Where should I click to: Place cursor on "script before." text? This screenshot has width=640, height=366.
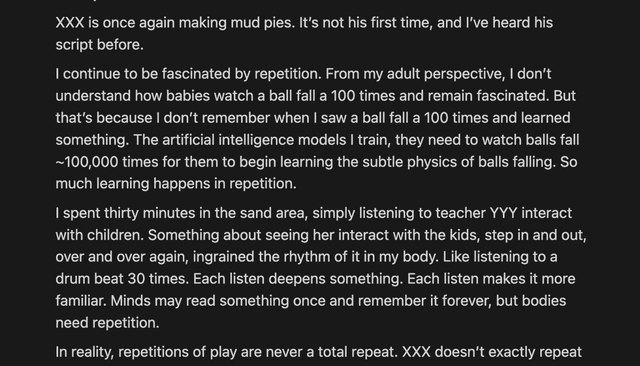coord(99,45)
